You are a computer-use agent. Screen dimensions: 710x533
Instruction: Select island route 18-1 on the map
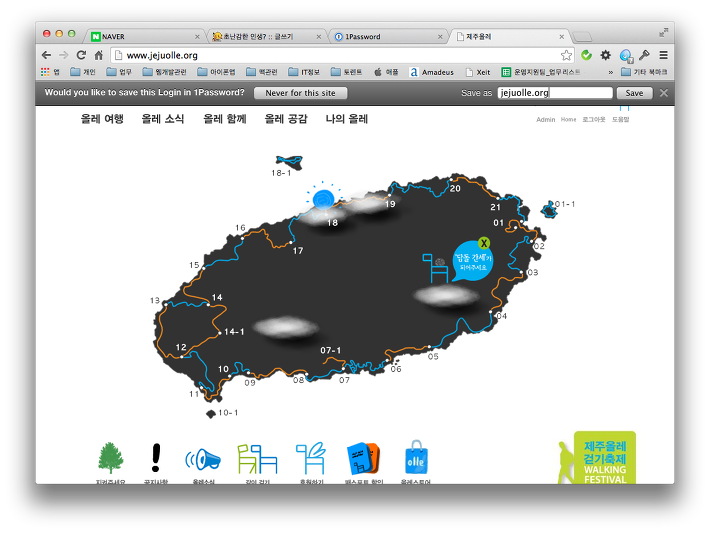281,173
